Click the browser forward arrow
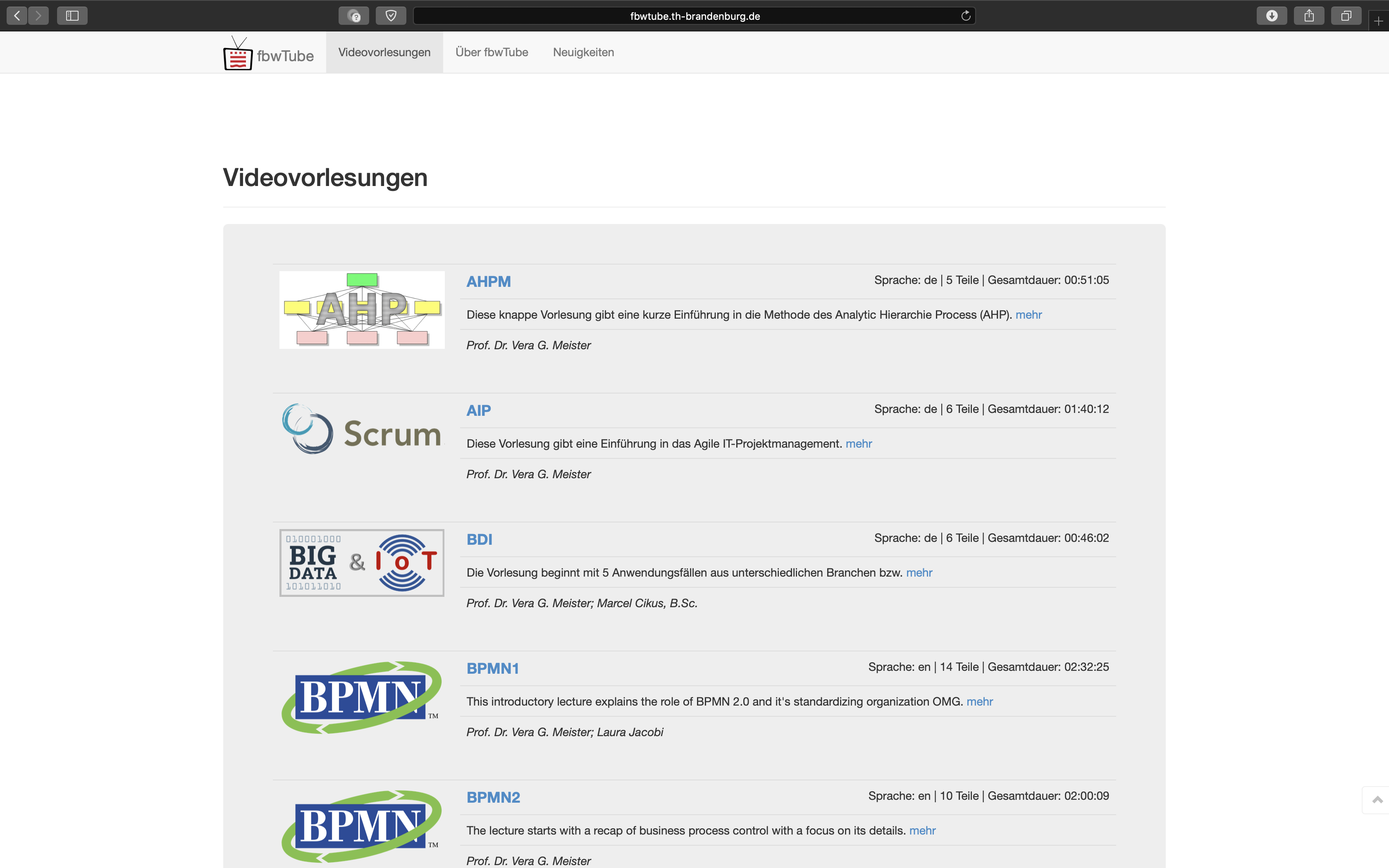 [38, 16]
